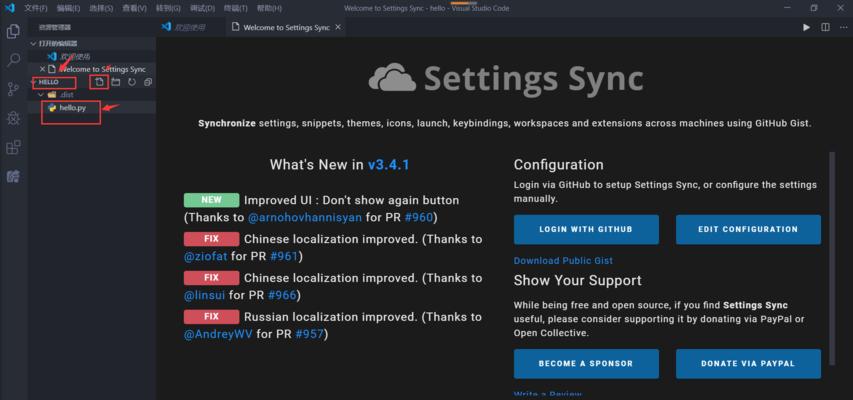Open the 查看(V) menu

(134, 9)
